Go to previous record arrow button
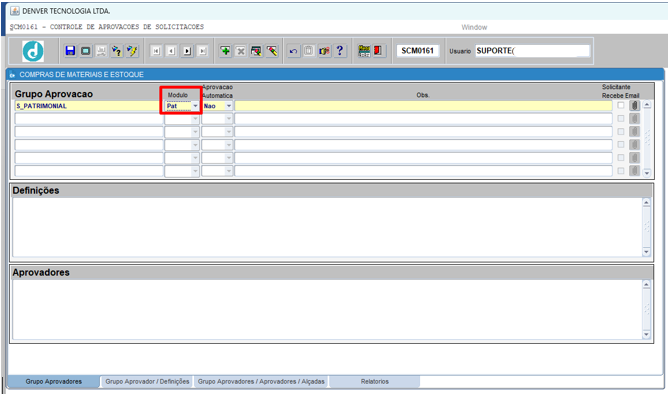The width and height of the screenshot is (671, 394). pos(172,51)
